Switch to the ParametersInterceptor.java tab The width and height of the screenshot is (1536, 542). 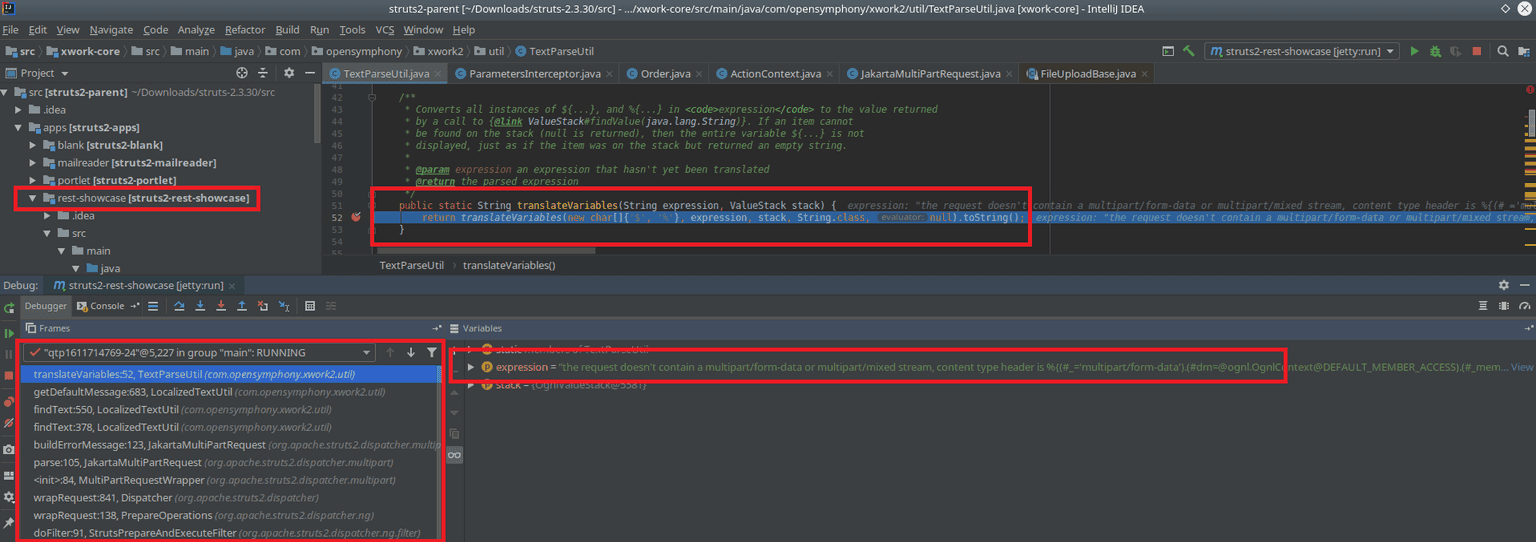pyautogui.click(x=527, y=73)
